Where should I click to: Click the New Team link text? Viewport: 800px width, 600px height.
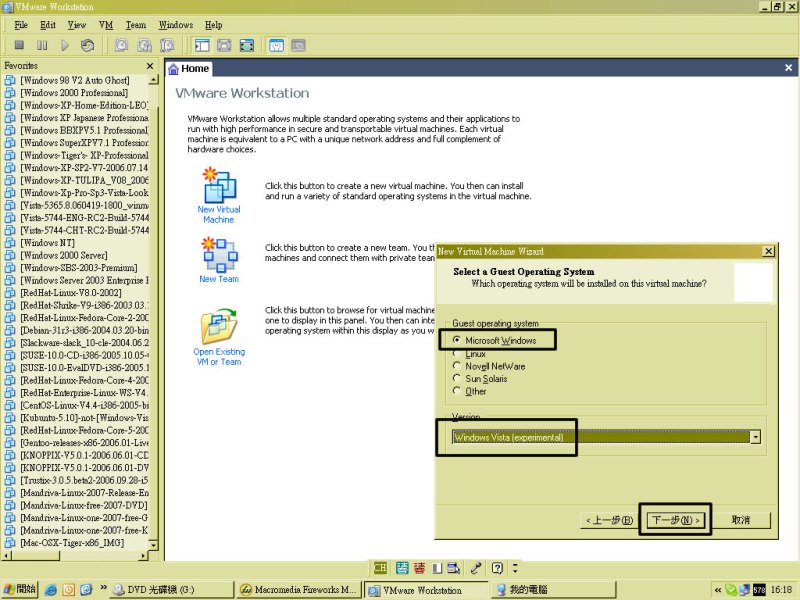pos(219,279)
